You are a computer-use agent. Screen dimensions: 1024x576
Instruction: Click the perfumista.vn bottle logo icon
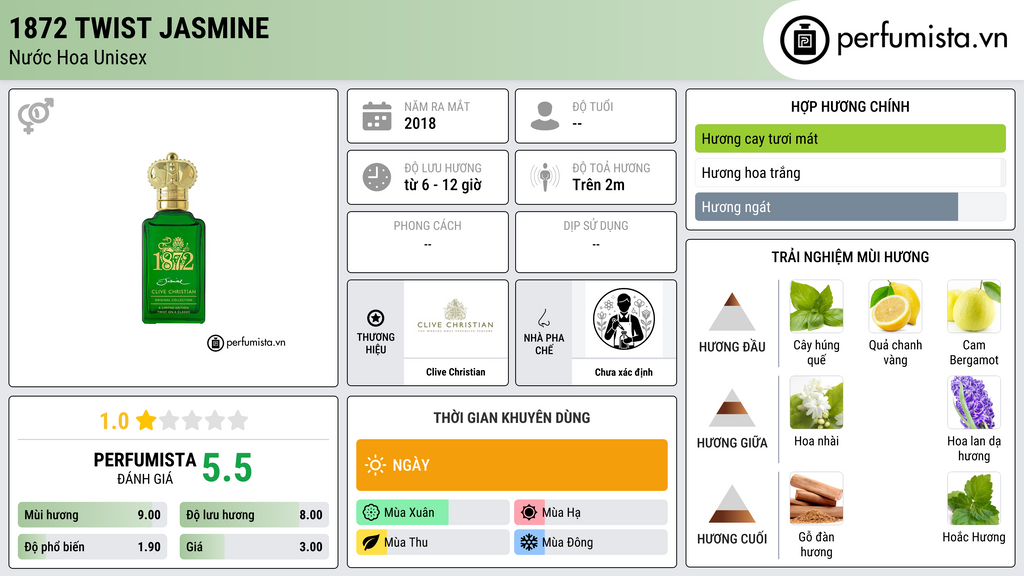805,40
